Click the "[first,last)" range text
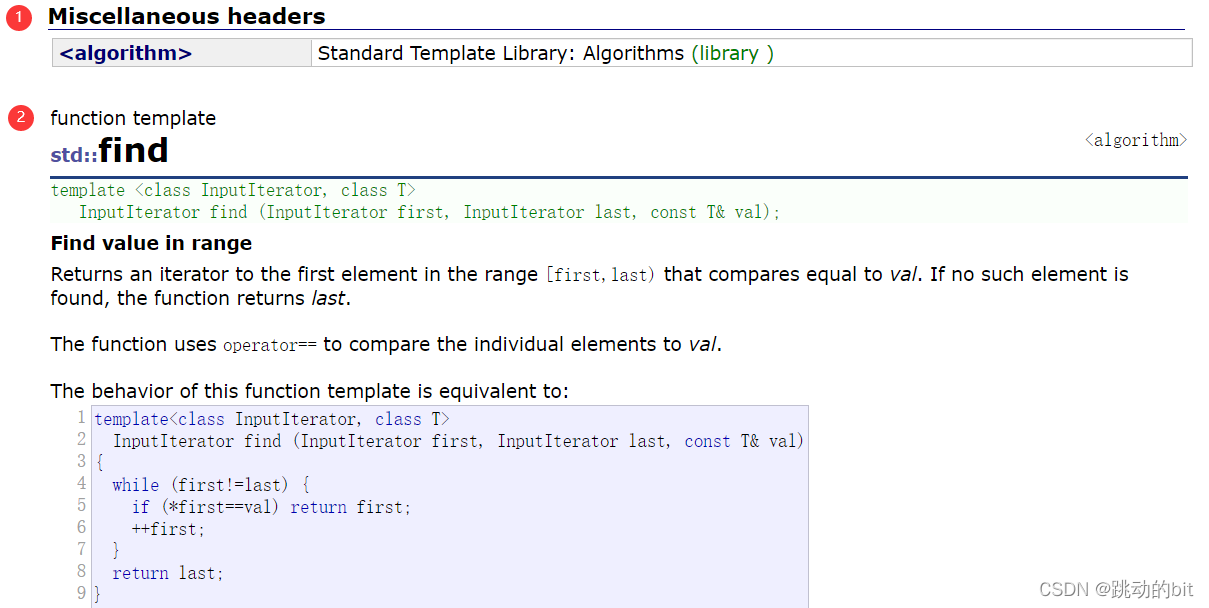This screenshot has width=1209, height=608. click(x=600, y=274)
